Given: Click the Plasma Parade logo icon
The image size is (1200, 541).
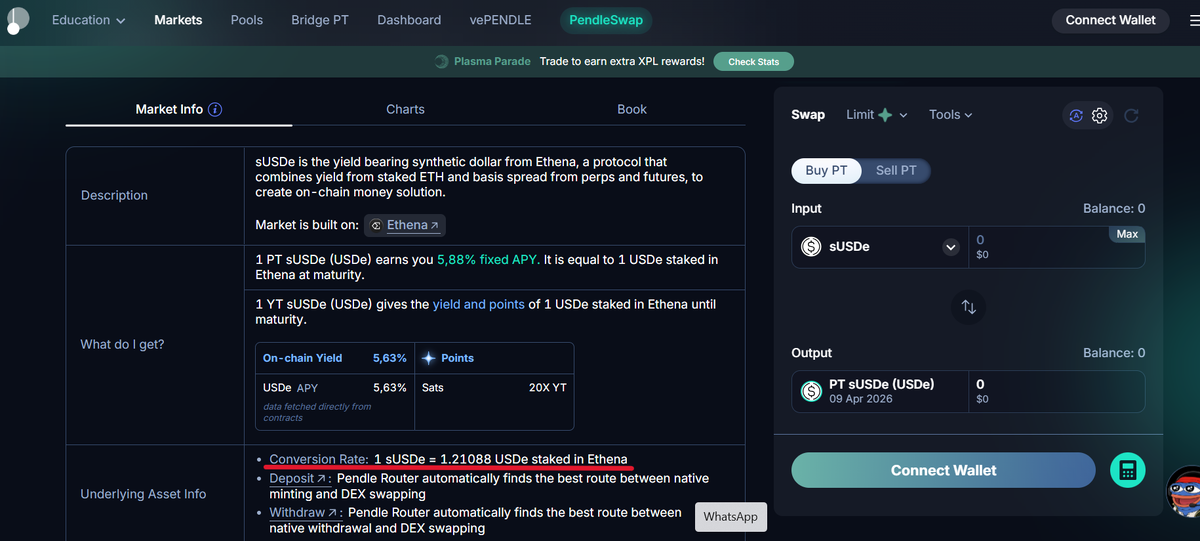Looking at the screenshot, I should [441, 62].
